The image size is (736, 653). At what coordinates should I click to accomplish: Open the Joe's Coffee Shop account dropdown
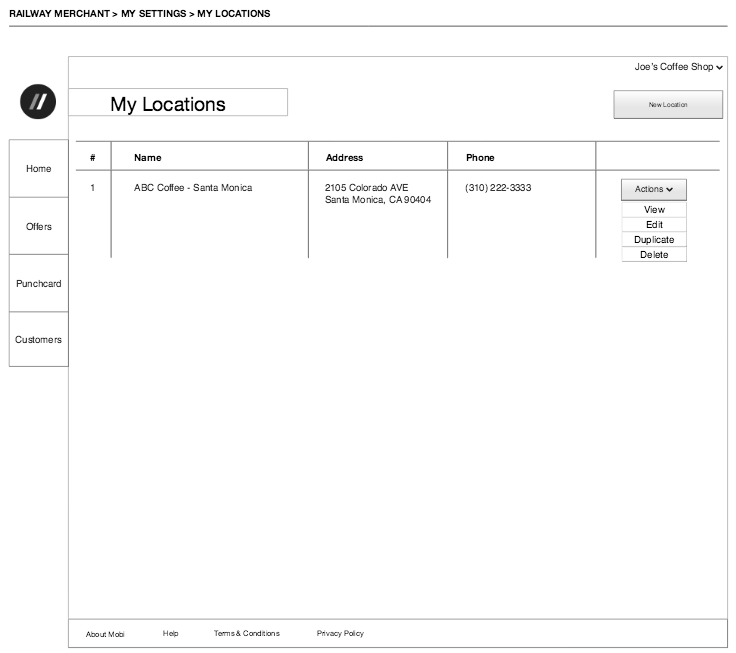[x=678, y=67]
